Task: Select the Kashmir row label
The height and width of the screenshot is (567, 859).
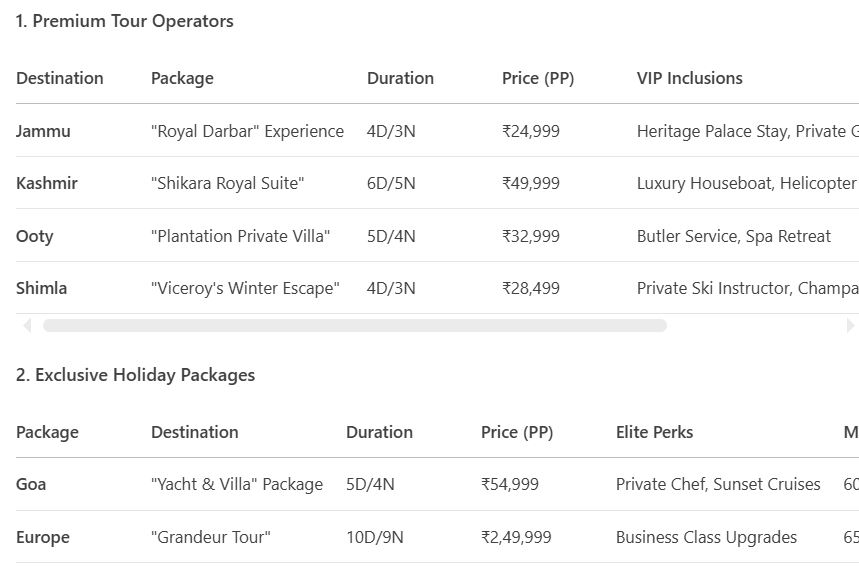Action: [47, 183]
